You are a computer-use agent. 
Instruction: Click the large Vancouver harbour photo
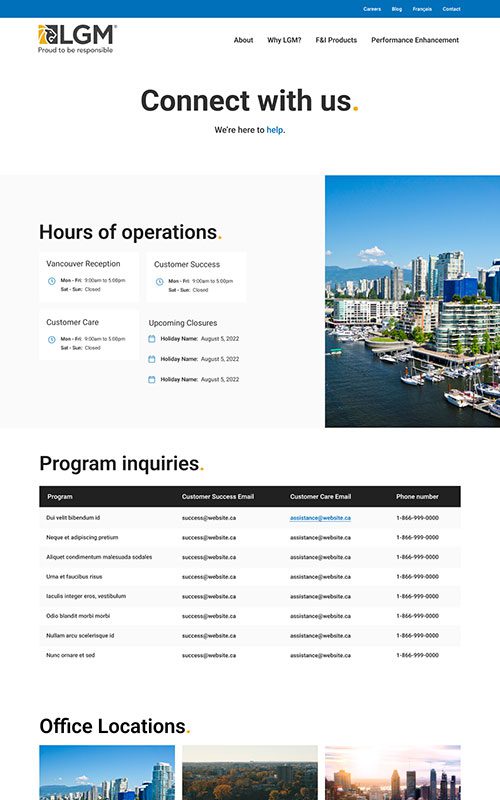(x=412, y=302)
